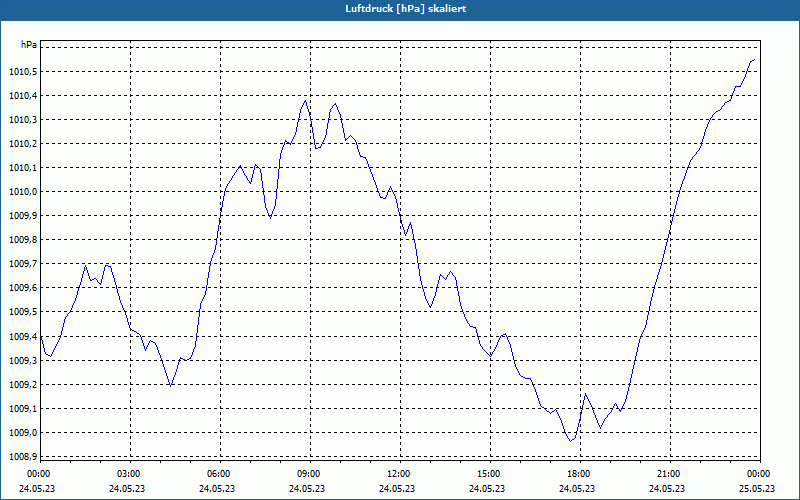Select the 1010,1 y-axis label
This screenshot has width=800, height=500.
(x=23, y=168)
